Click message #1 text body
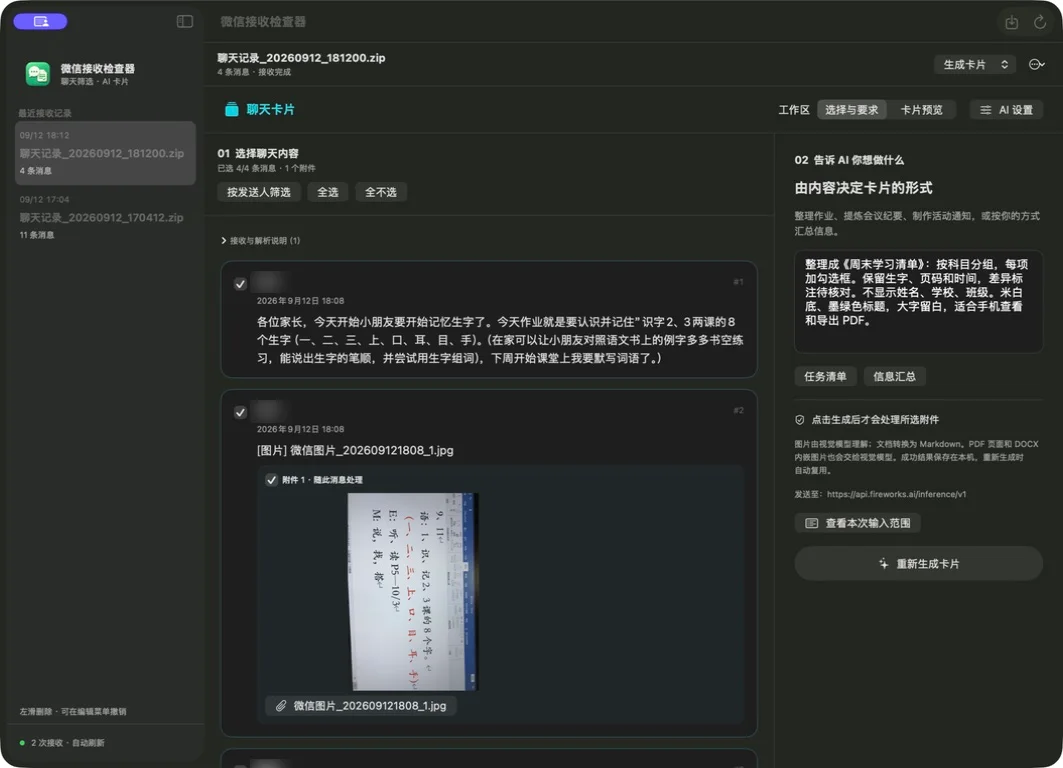Image resolution: width=1063 pixels, height=768 pixels. 500,340
